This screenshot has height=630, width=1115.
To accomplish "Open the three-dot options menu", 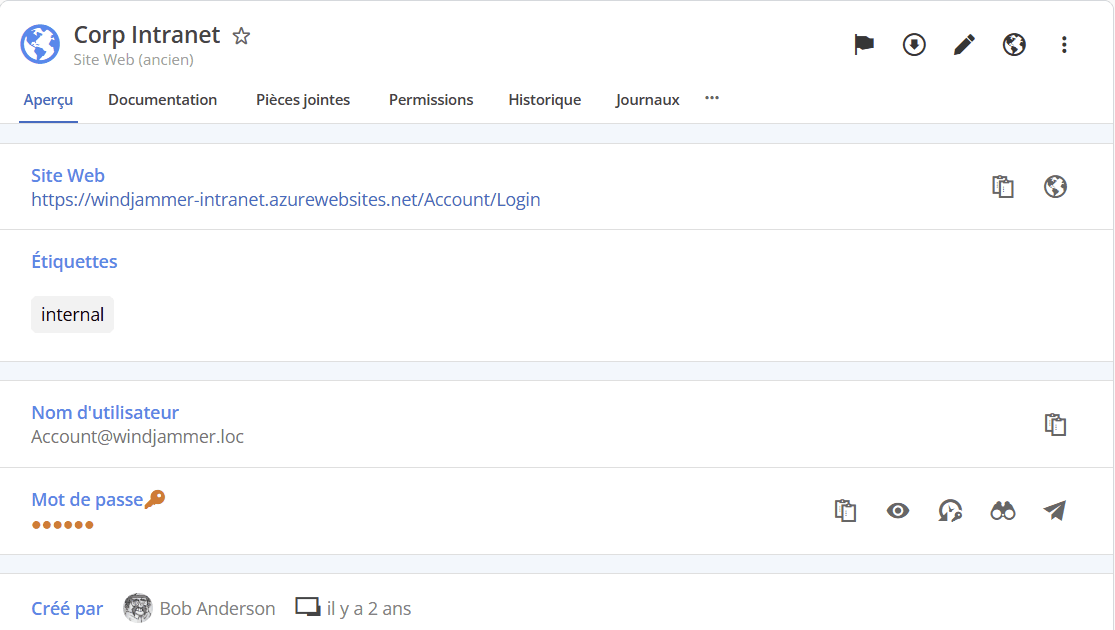I will pyautogui.click(x=1064, y=44).
